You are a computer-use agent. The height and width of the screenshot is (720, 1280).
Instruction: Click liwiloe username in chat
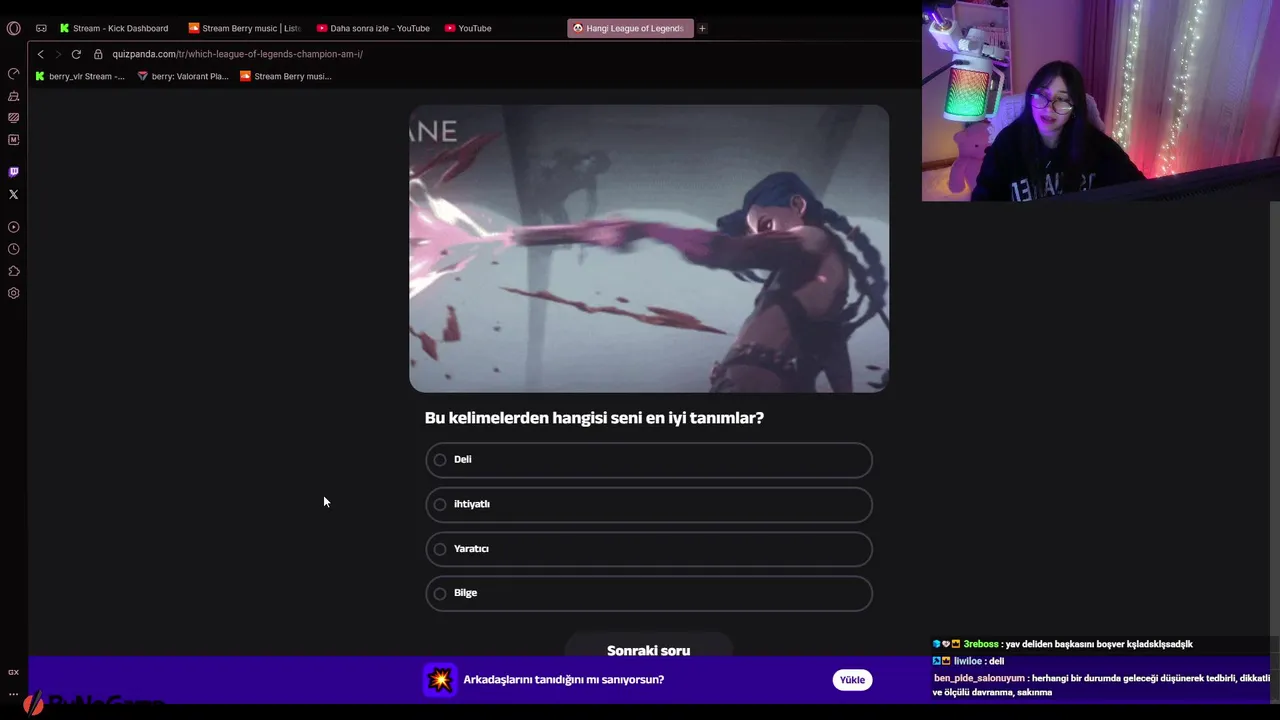point(969,661)
